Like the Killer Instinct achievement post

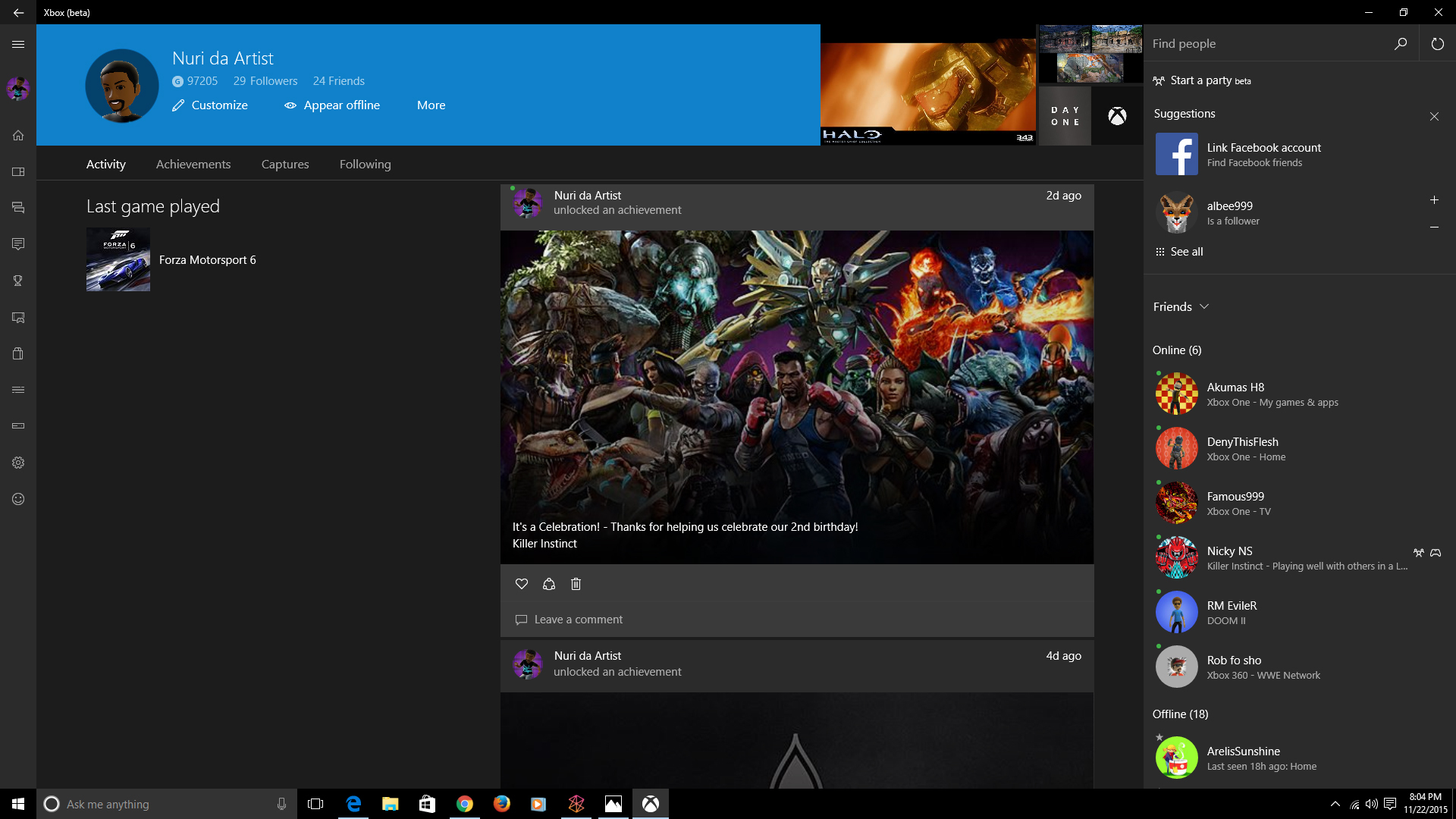pyautogui.click(x=522, y=584)
